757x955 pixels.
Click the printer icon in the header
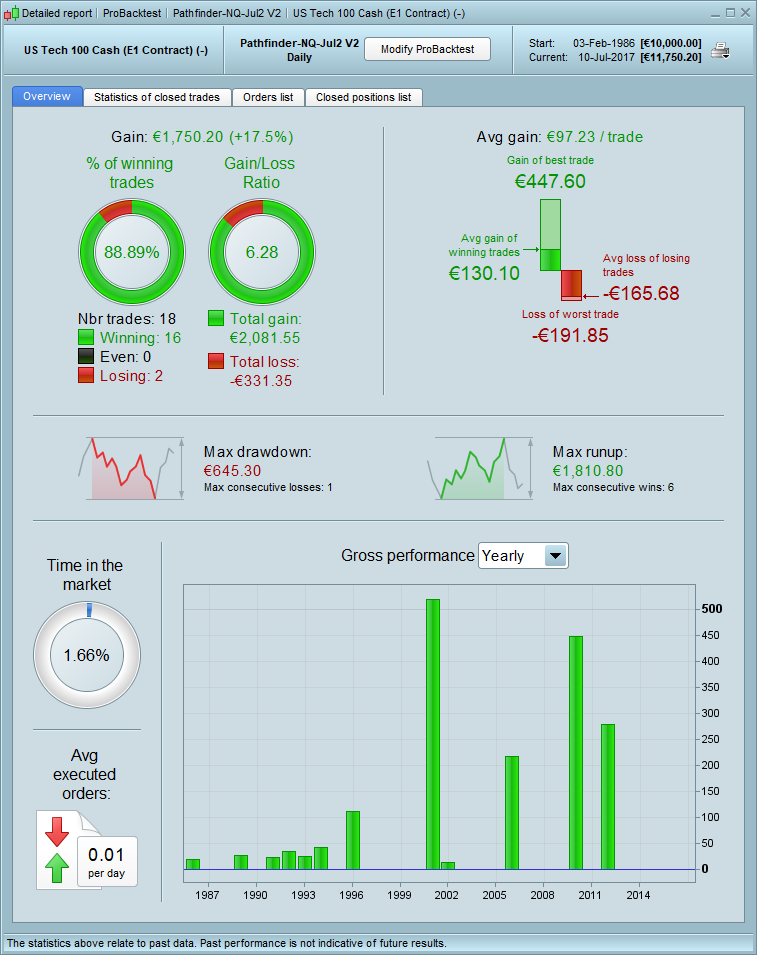pos(720,51)
